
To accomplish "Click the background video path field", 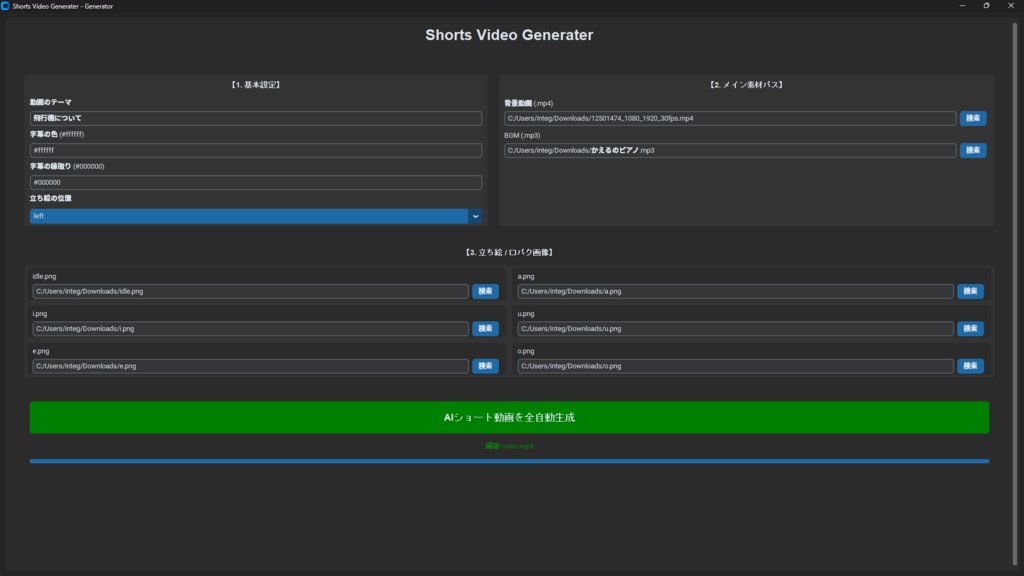I will [x=730, y=118].
